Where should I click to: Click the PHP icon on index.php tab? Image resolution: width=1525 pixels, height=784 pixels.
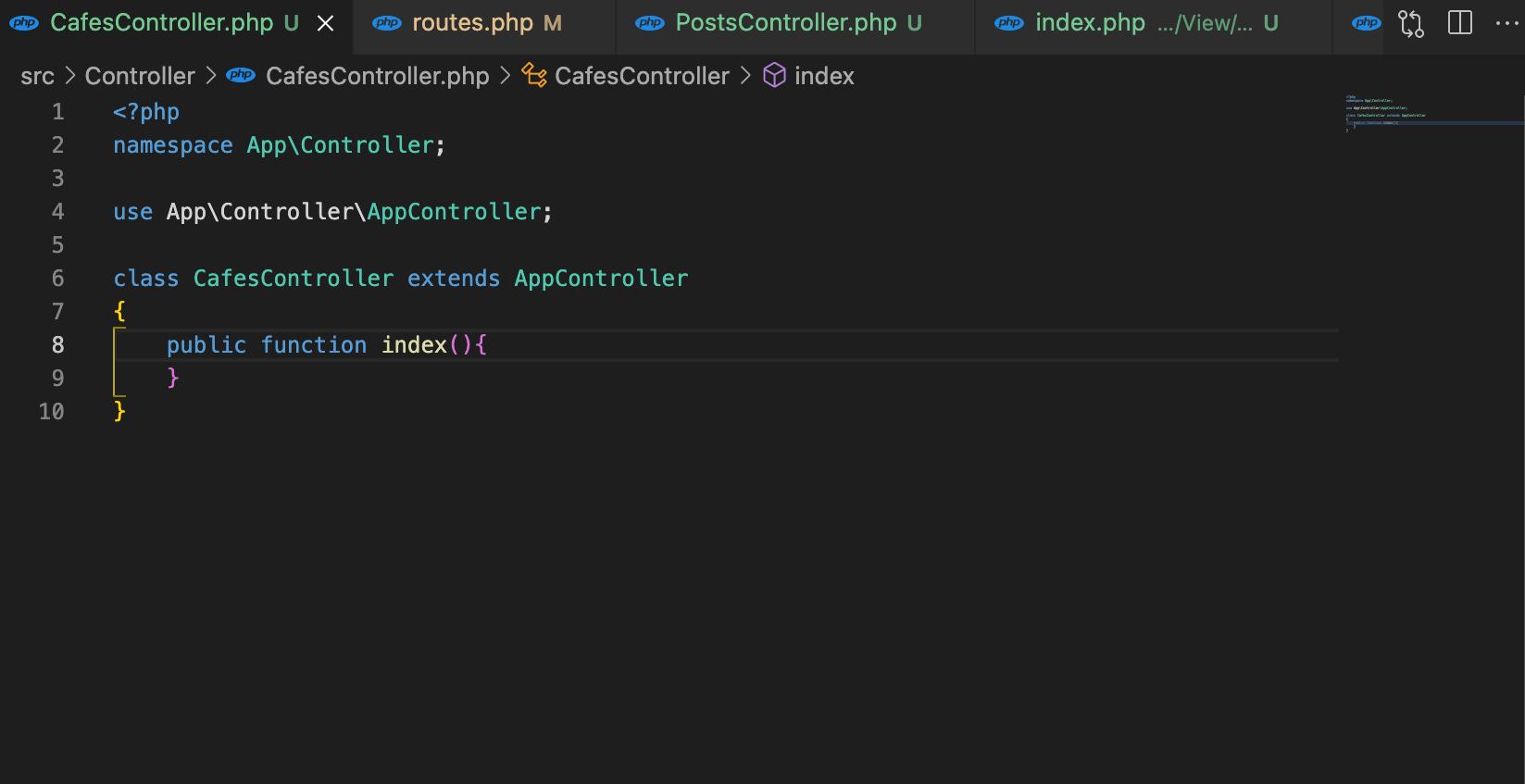(1009, 23)
